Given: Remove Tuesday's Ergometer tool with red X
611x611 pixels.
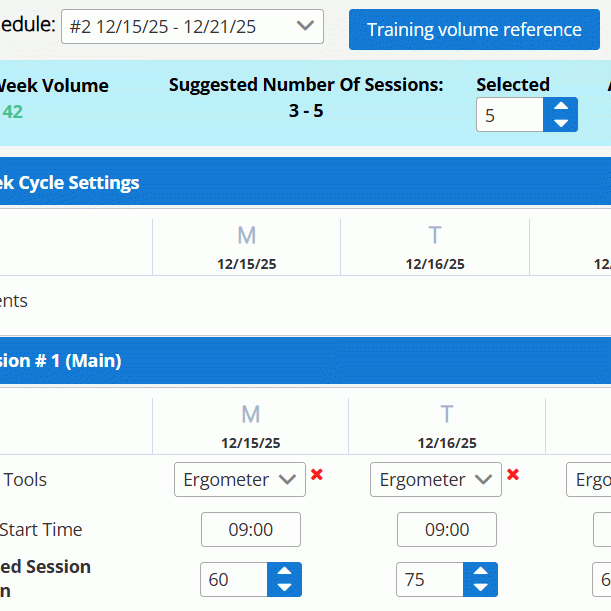Looking at the screenshot, I should coord(513,475).
